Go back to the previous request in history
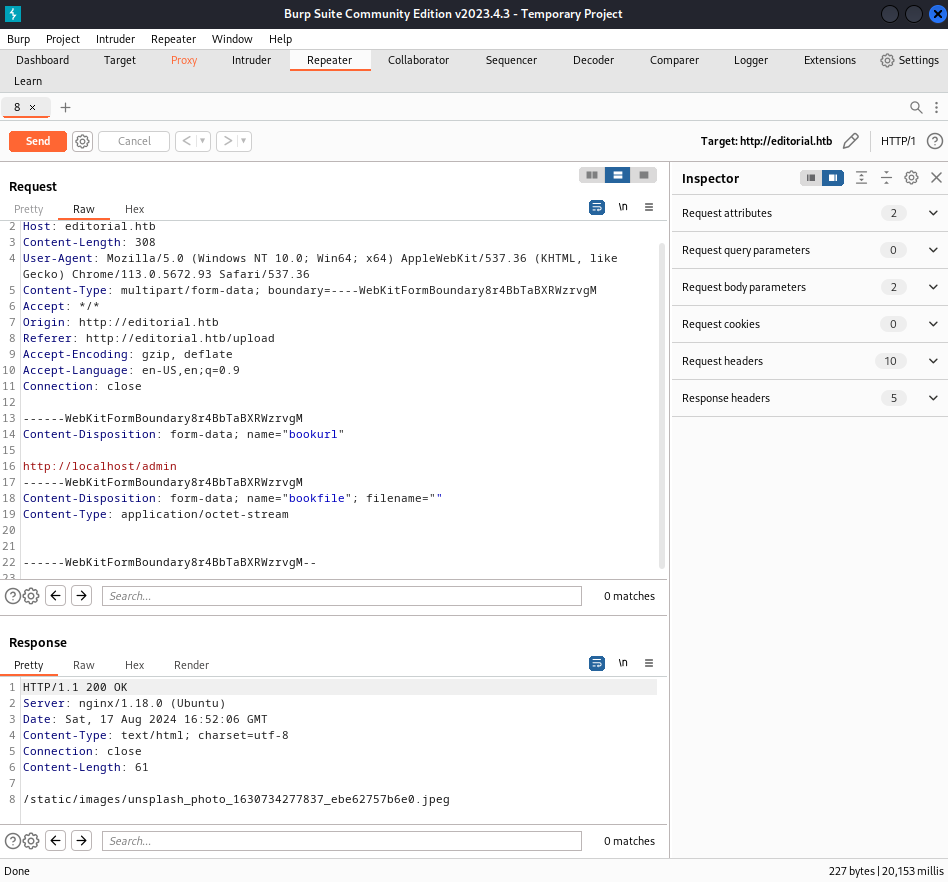Viewport: 948px width, 882px height. click(x=187, y=141)
